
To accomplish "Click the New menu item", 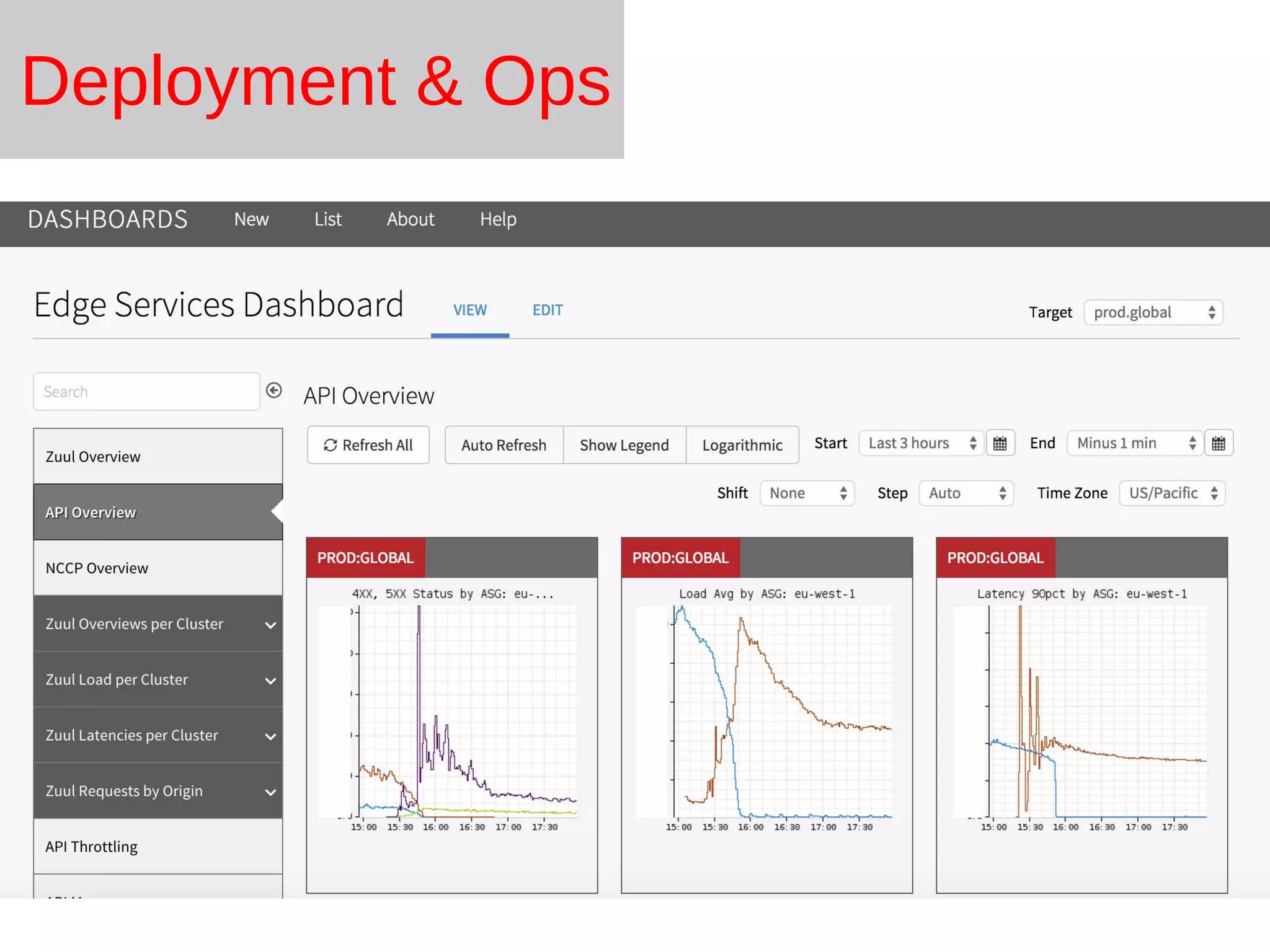I will click(251, 219).
